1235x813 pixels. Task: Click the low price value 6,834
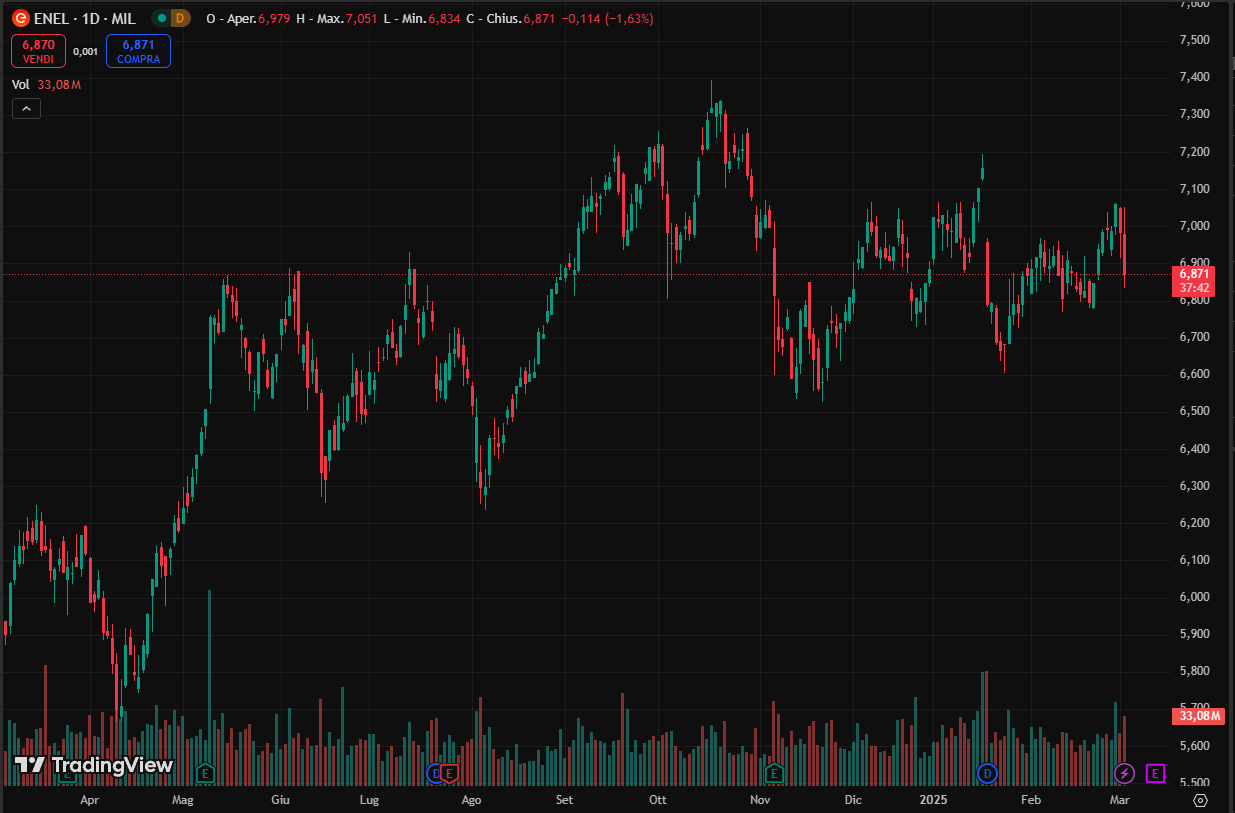coord(444,18)
